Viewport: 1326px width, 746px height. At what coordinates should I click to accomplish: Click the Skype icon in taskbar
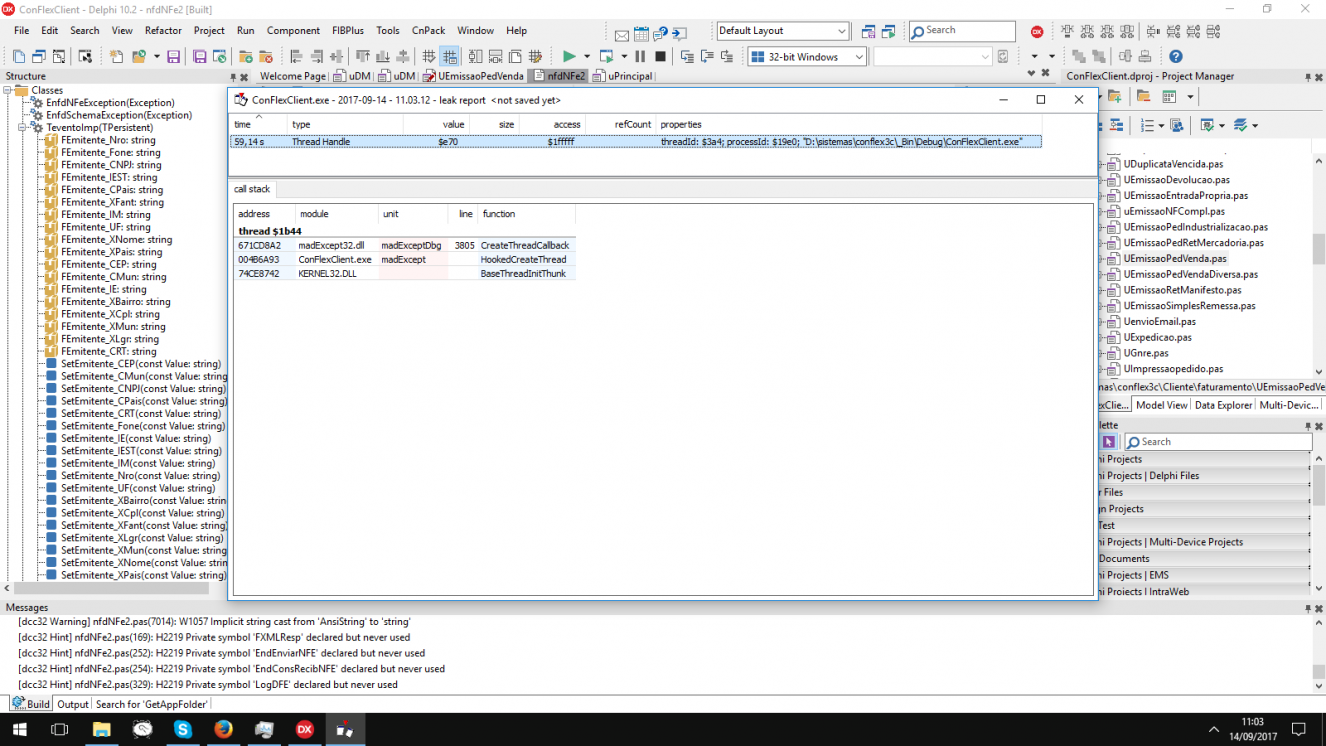point(183,730)
